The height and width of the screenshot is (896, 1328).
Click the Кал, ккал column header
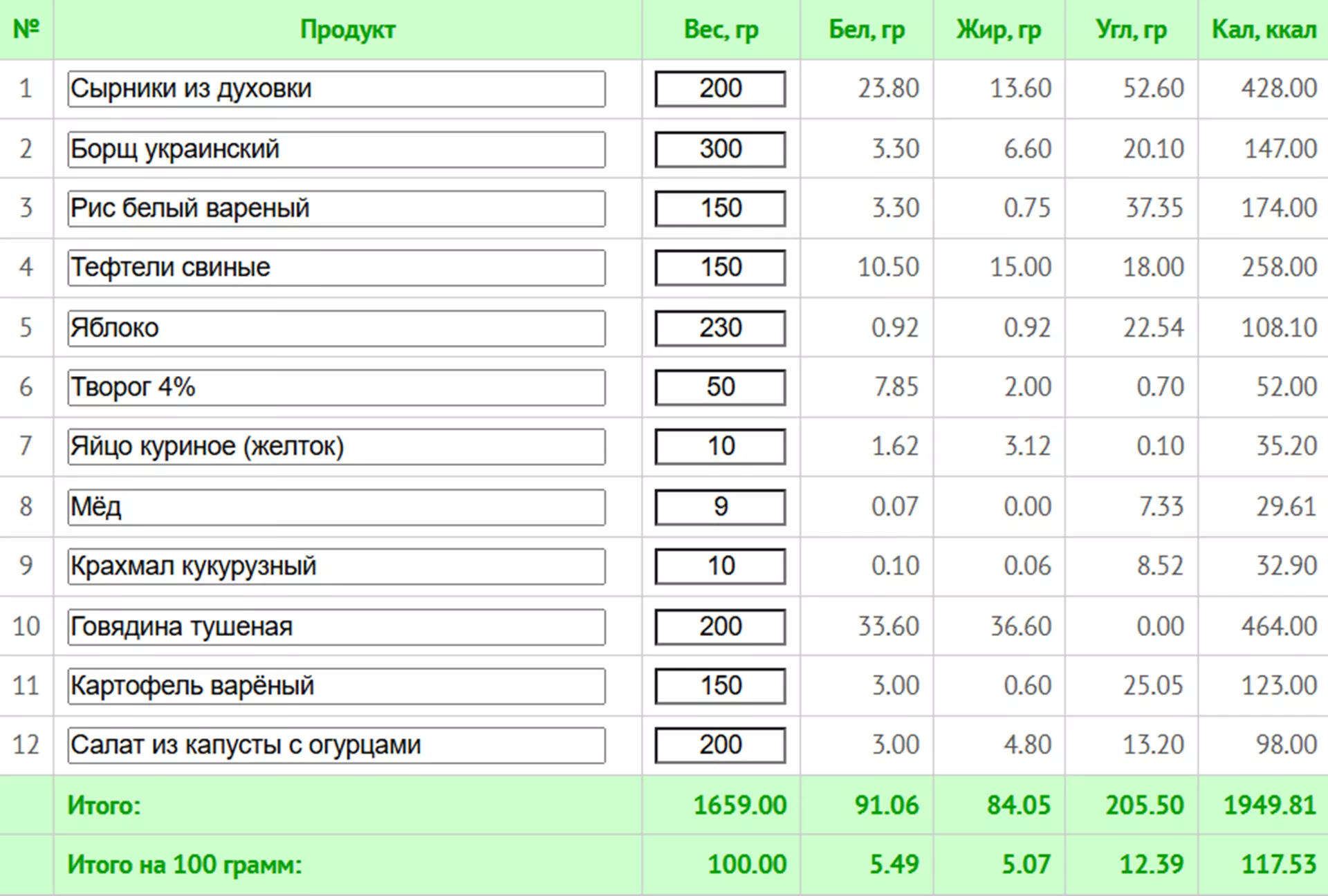(x=1264, y=30)
